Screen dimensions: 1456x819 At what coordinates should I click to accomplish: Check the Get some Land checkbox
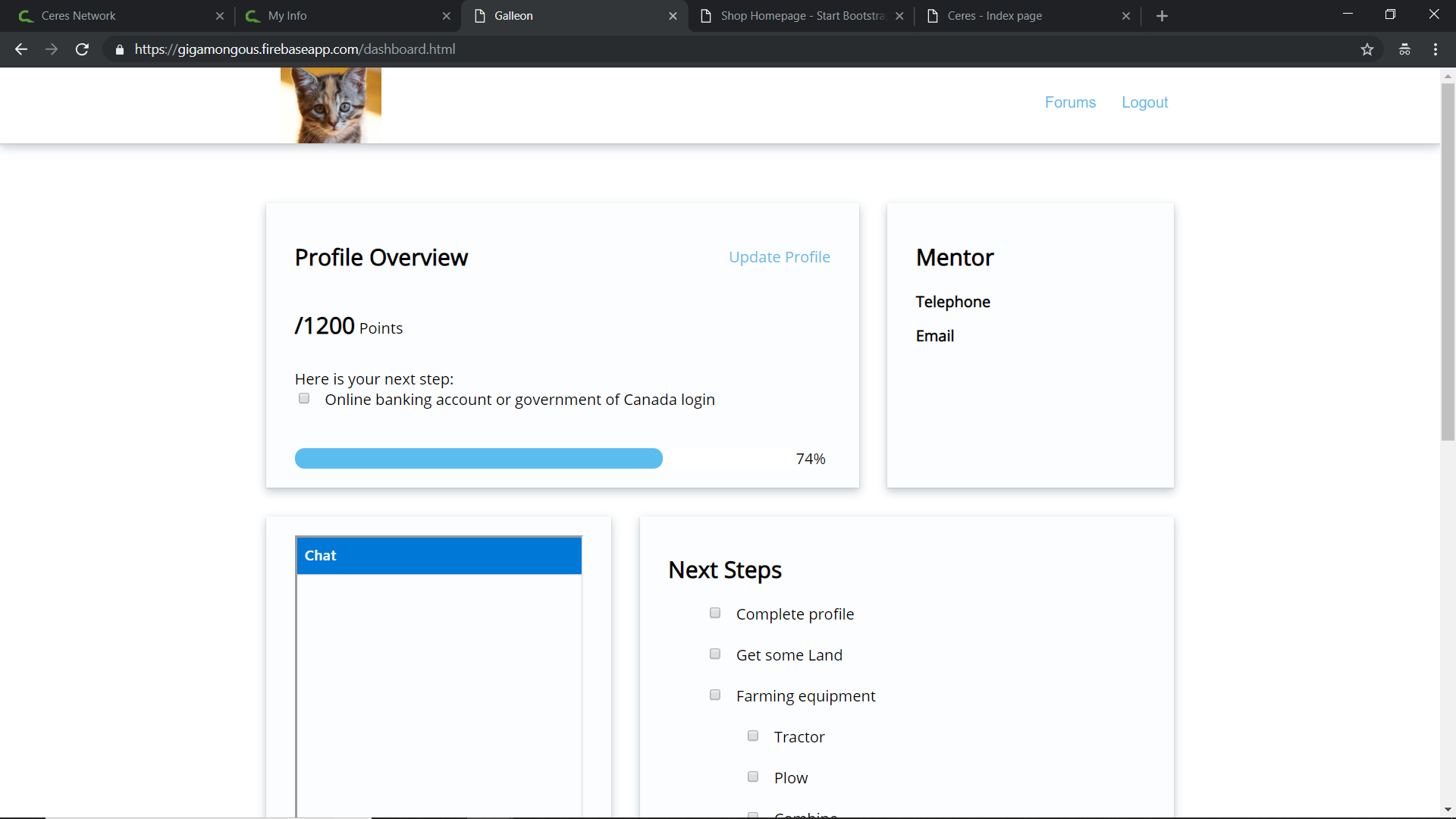(715, 654)
